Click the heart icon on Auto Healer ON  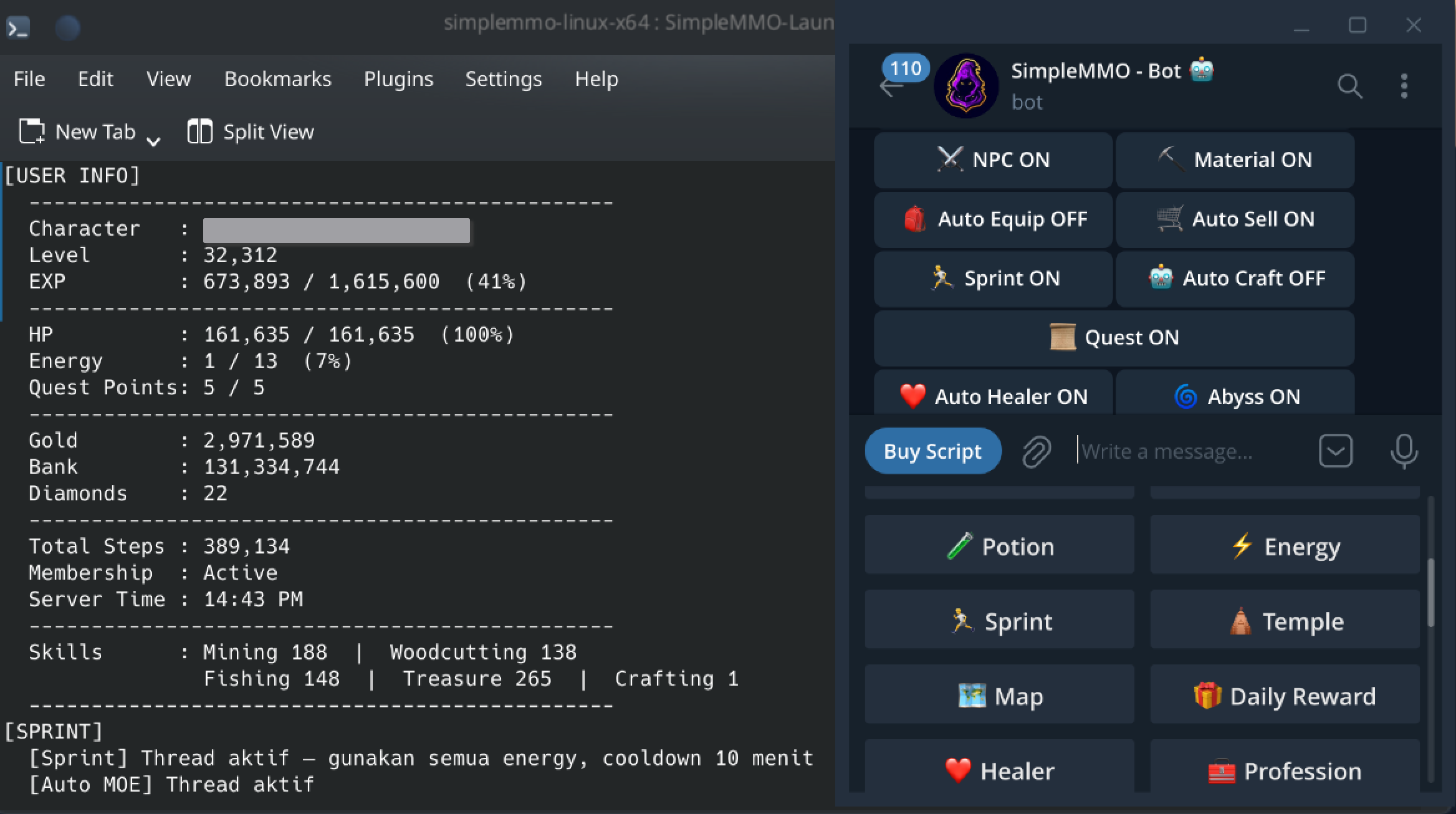pyautogui.click(x=913, y=396)
